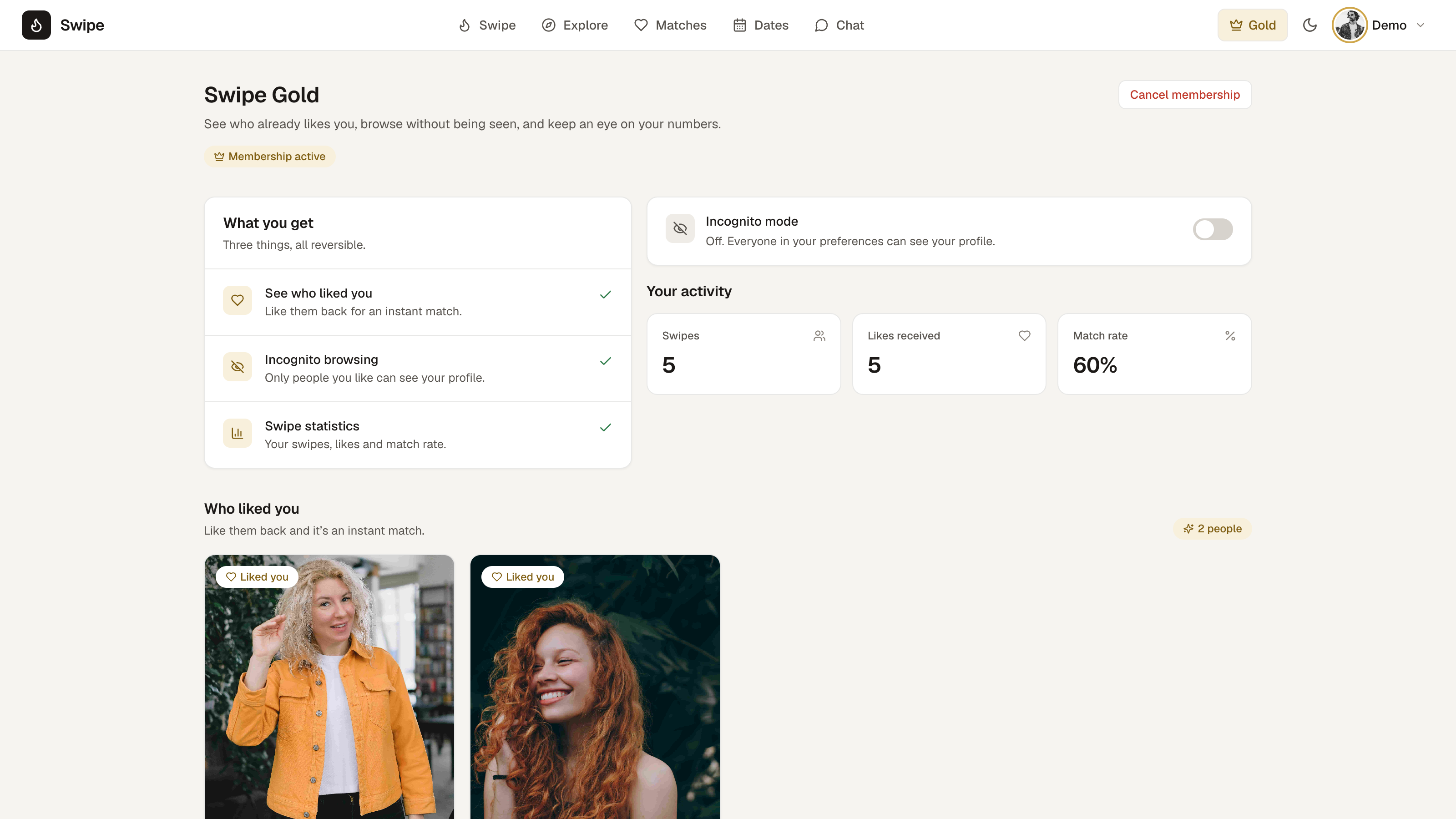
Task: Click the Swipes count value under Swipes
Action: point(669,365)
